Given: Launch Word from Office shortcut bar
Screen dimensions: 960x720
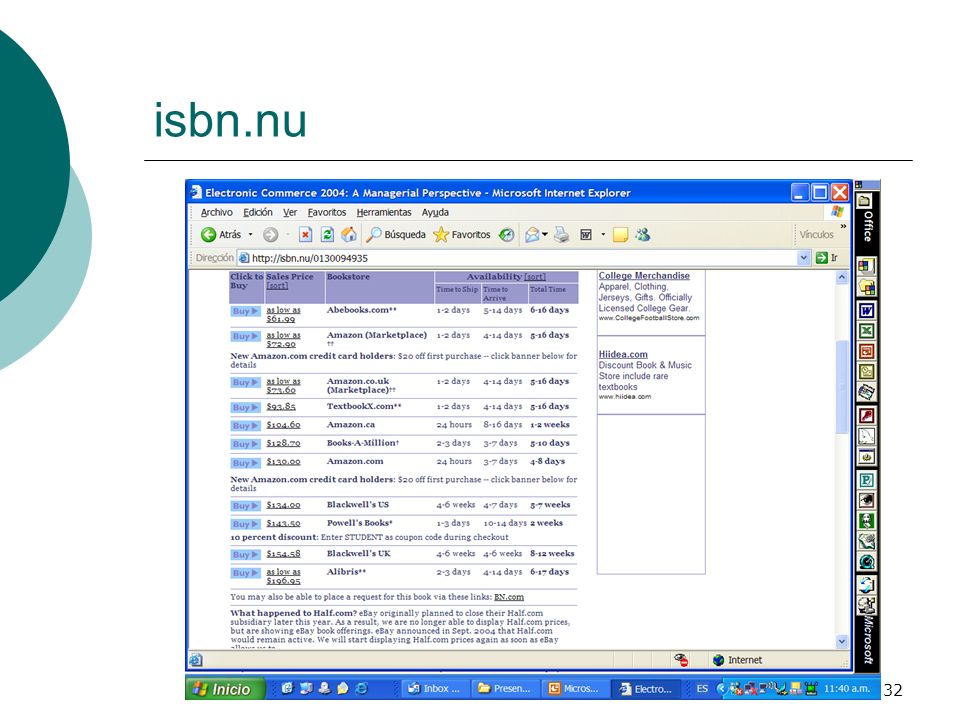Looking at the screenshot, I should [x=866, y=310].
